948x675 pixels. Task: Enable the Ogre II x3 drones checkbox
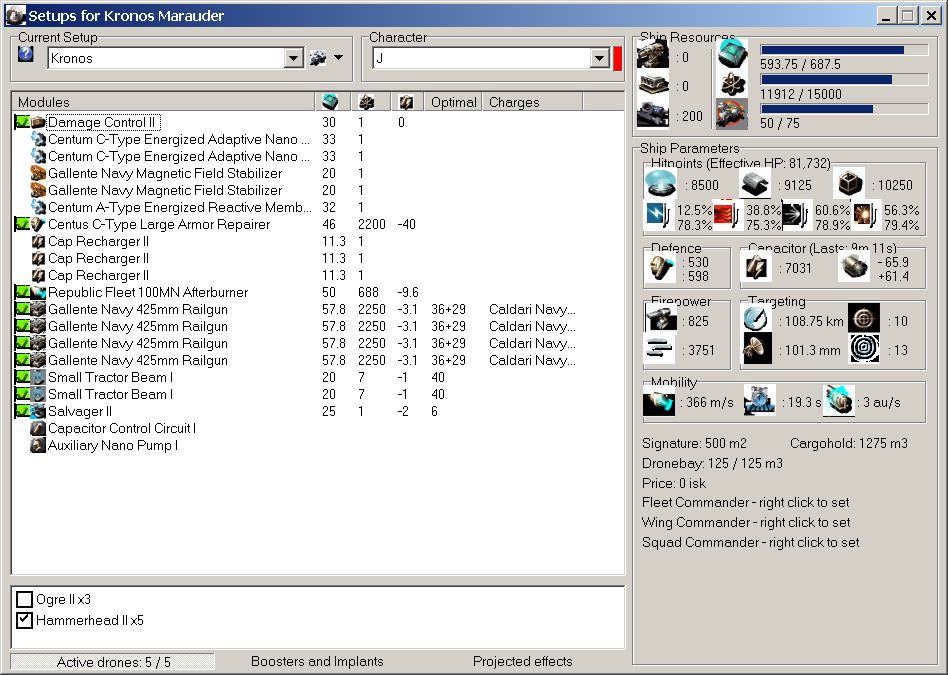[x=24, y=599]
